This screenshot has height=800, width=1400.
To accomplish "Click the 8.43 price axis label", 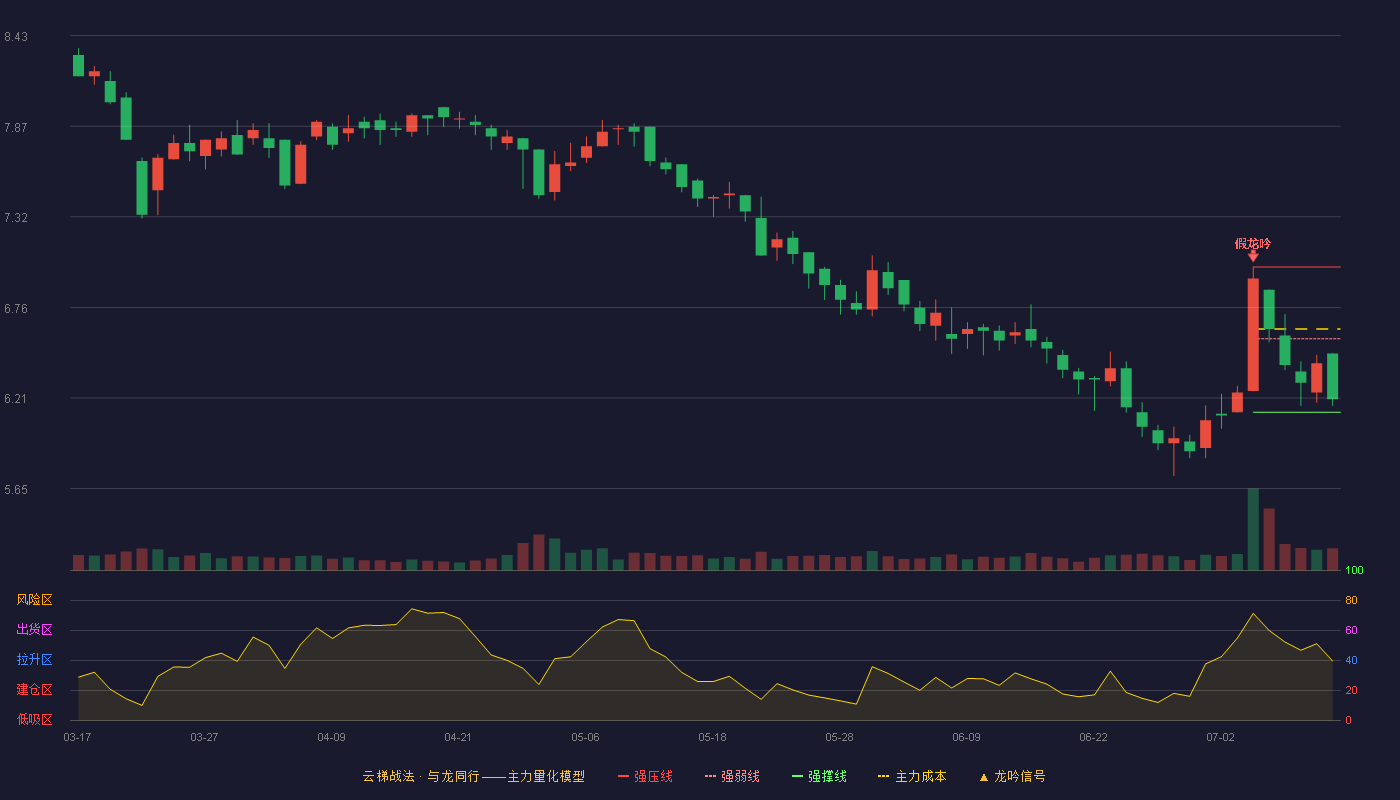I will [16, 37].
